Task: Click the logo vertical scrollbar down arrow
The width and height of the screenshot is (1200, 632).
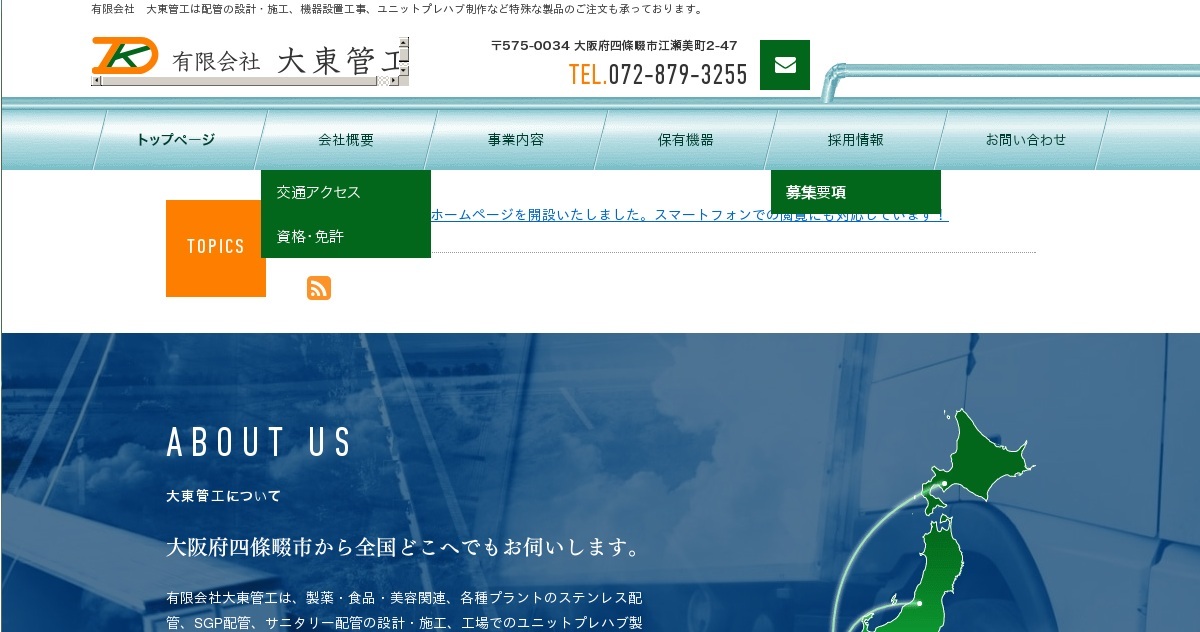Action: coord(404,72)
